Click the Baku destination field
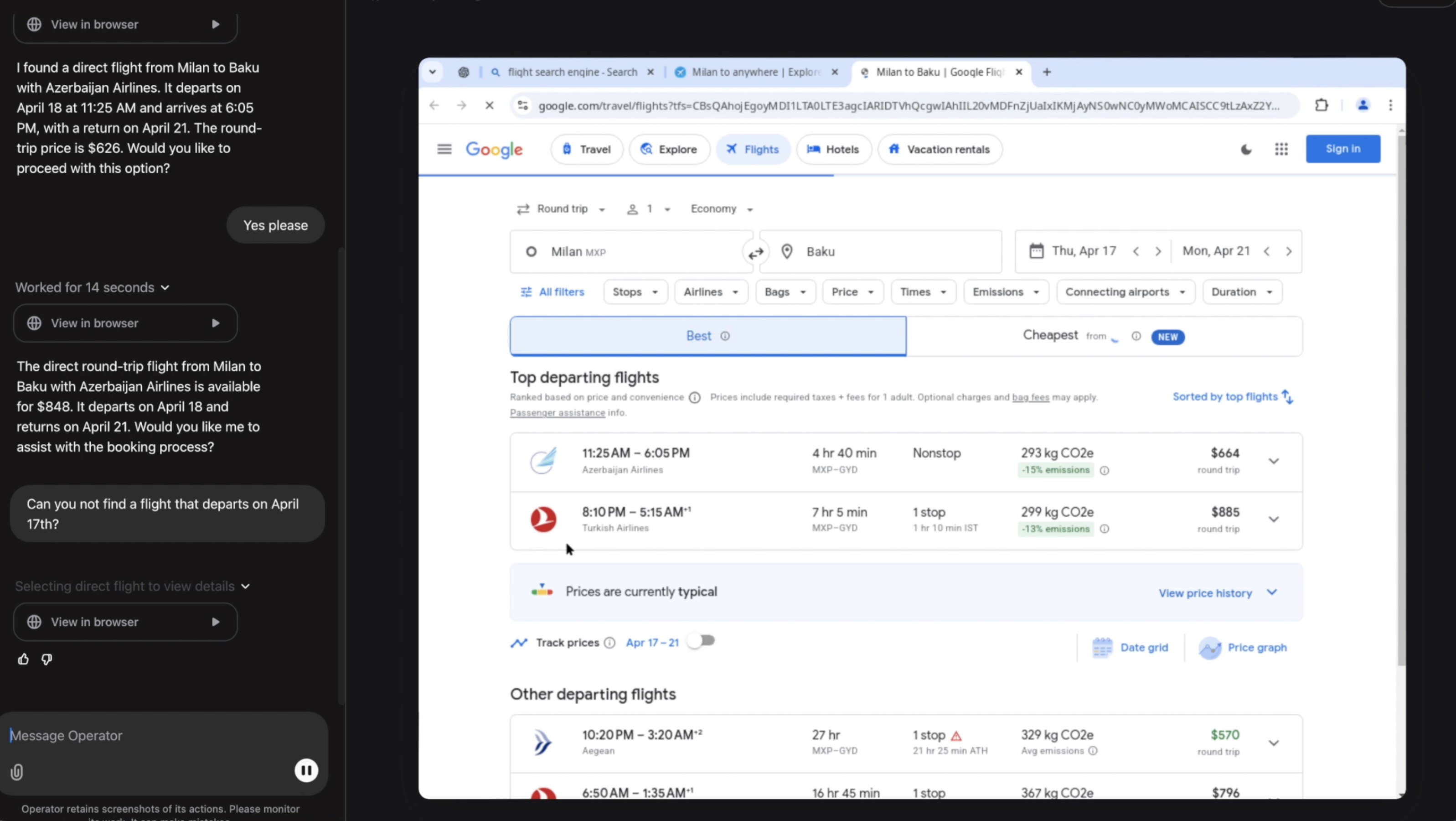The image size is (1456, 821). (881, 252)
